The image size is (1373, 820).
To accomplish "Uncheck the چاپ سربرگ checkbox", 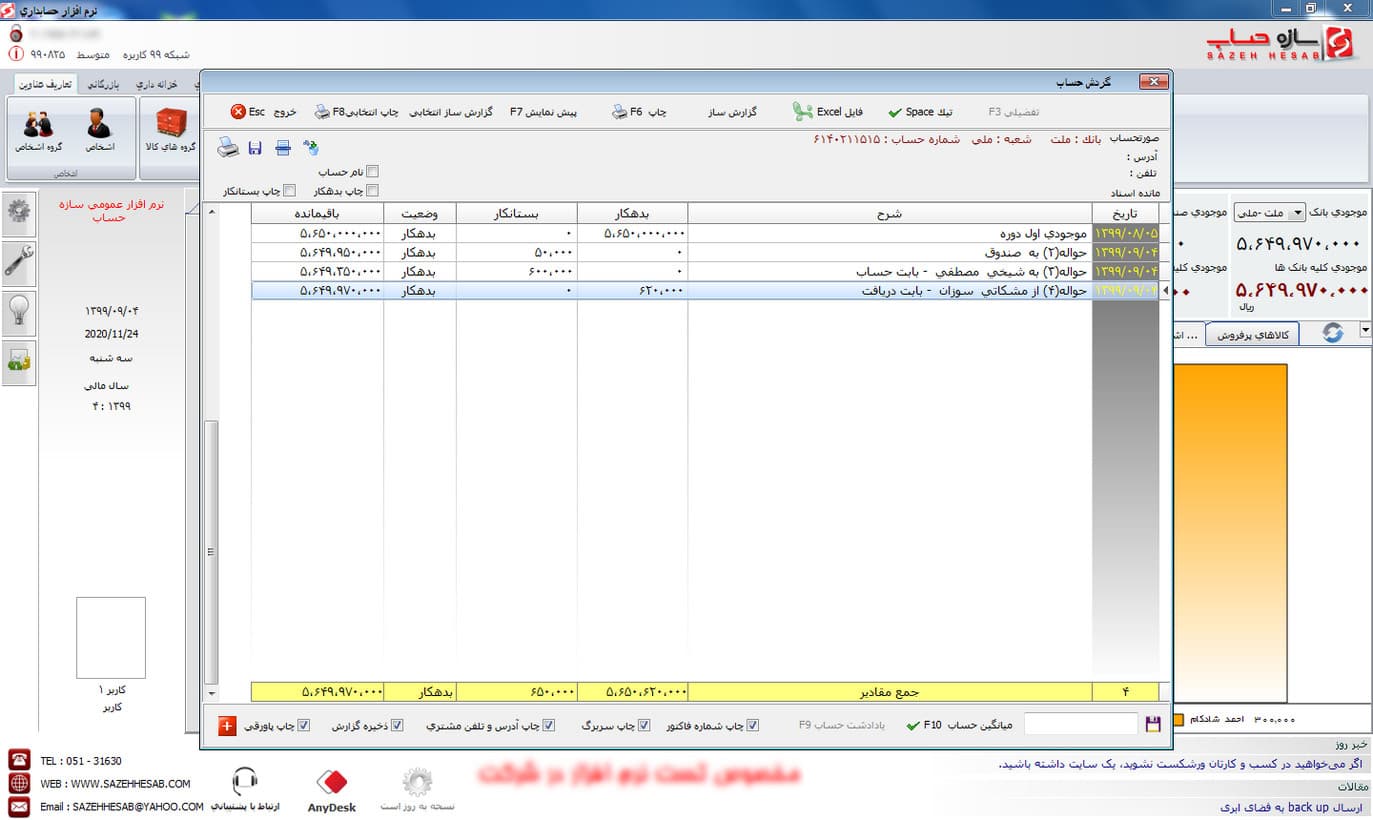I will click(643, 726).
